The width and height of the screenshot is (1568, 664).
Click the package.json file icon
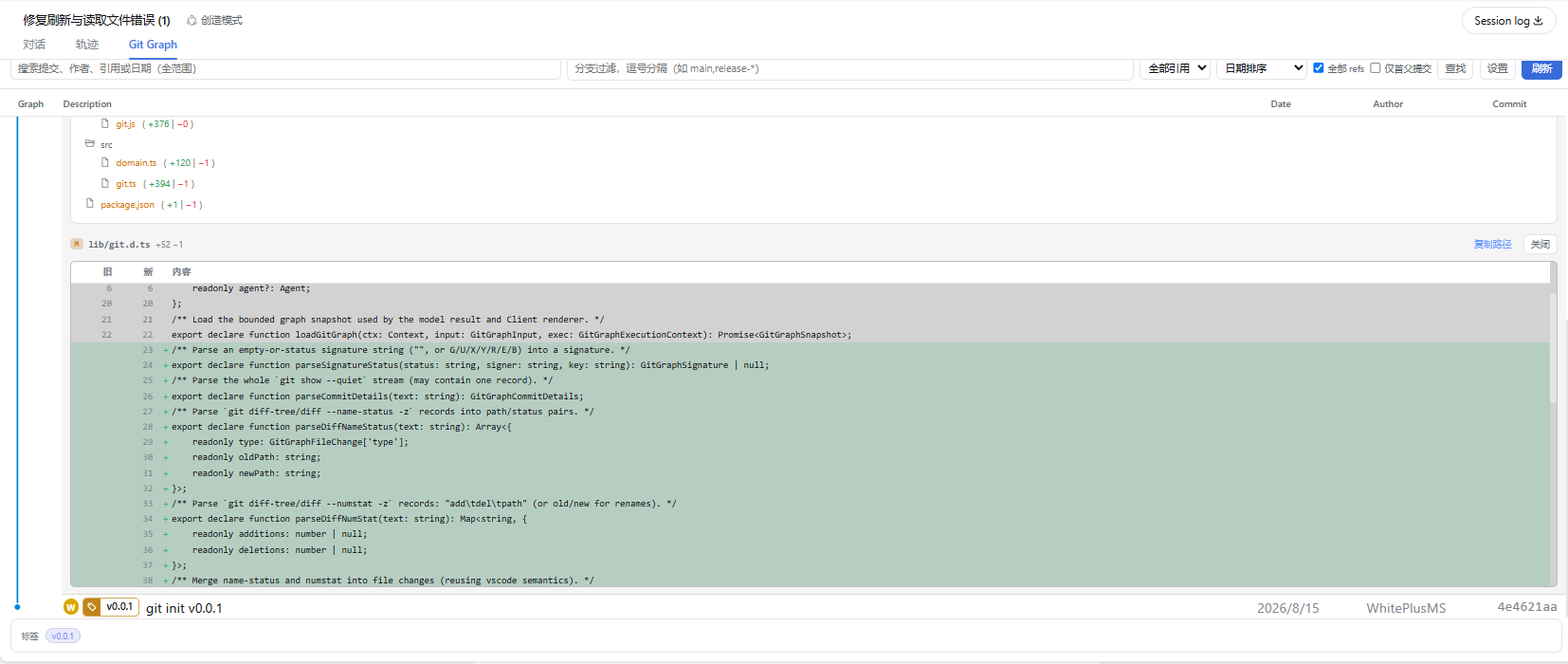point(90,203)
